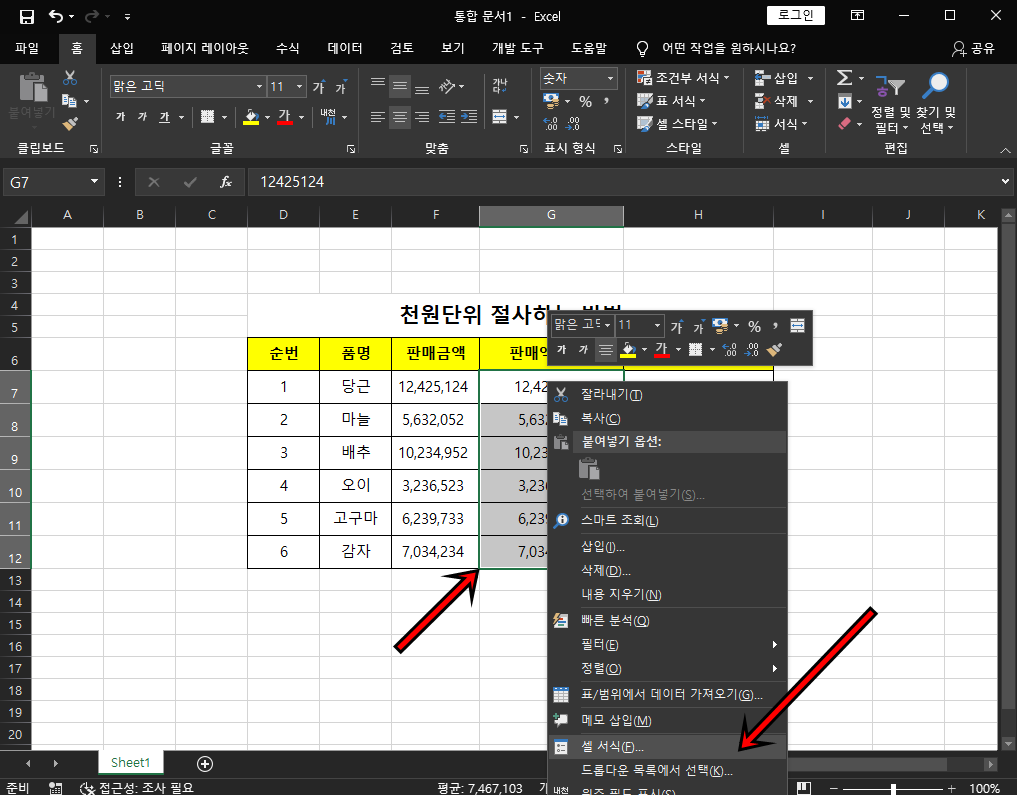This screenshot has height=795, width=1017.
Task: Undo the last action
Action: pyautogui.click(x=56, y=17)
